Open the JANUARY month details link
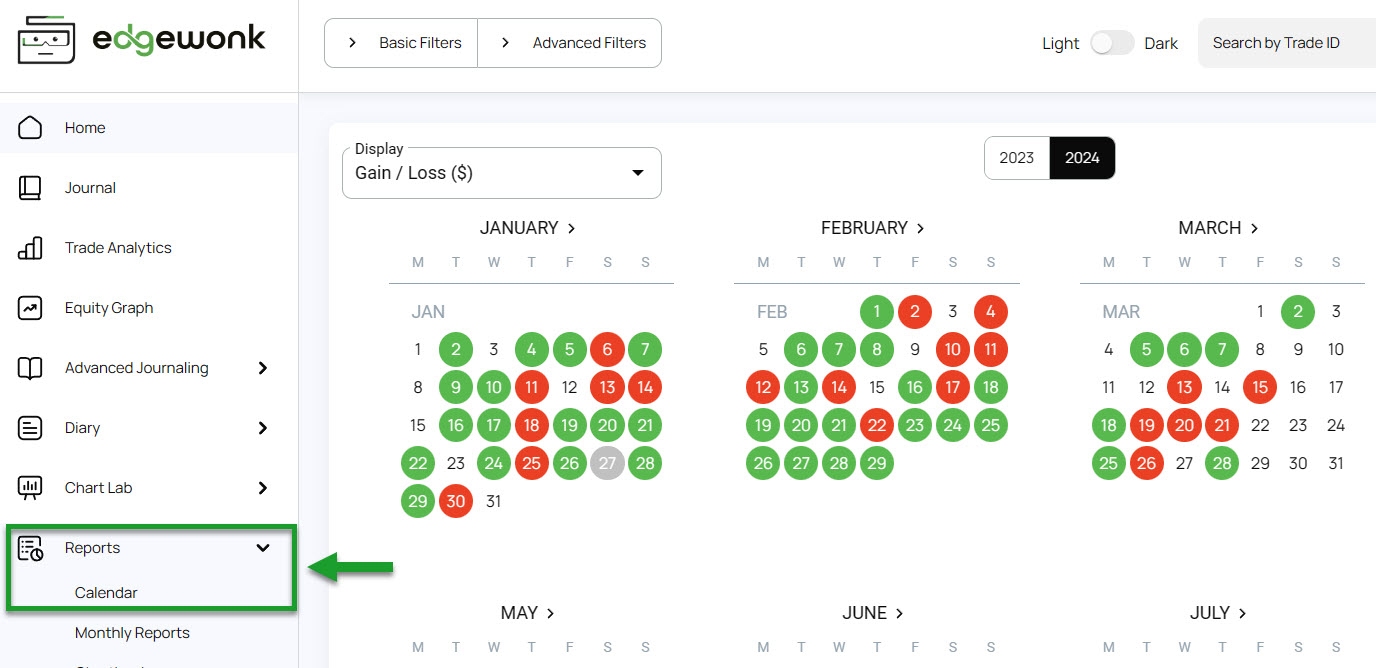The width and height of the screenshot is (1376, 668). pyautogui.click(x=528, y=228)
